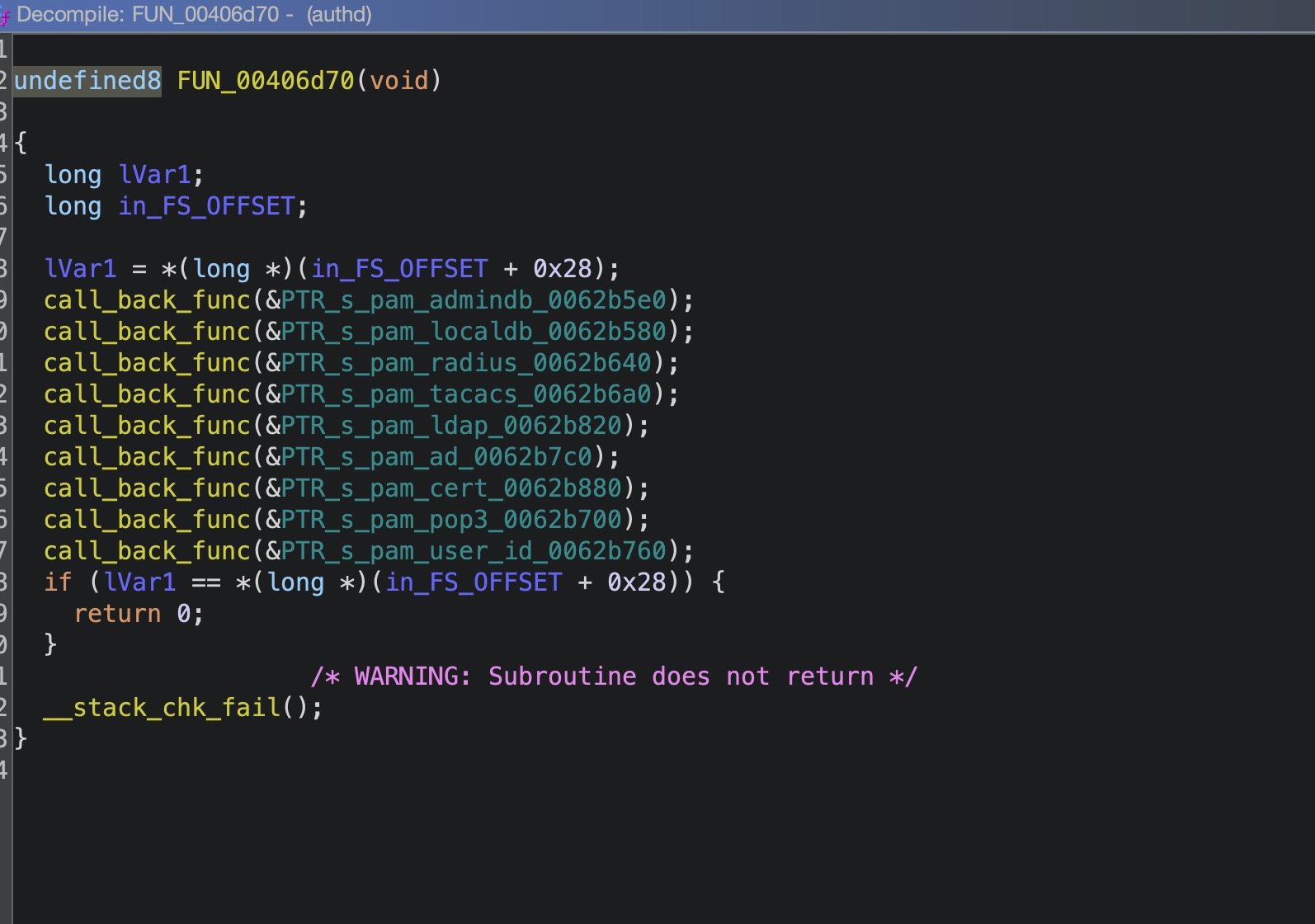Select the highlighted undefined8 return type
The height and width of the screenshot is (924, 1315).
coord(87,81)
